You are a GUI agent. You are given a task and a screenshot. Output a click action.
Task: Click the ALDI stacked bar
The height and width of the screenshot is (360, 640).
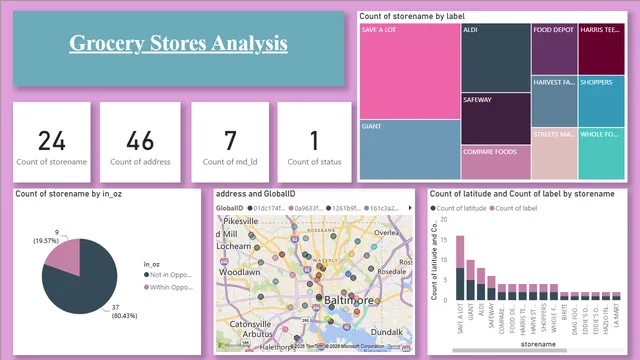point(481,284)
